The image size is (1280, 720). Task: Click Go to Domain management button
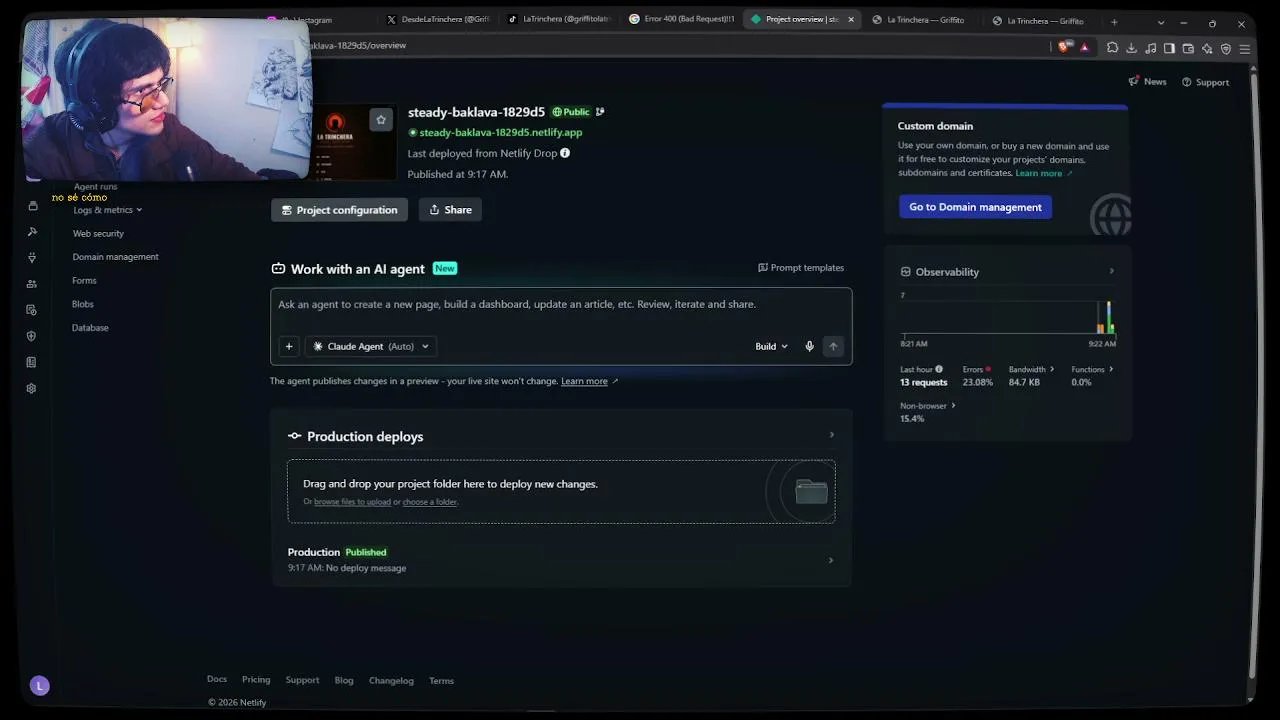point(975,207)
